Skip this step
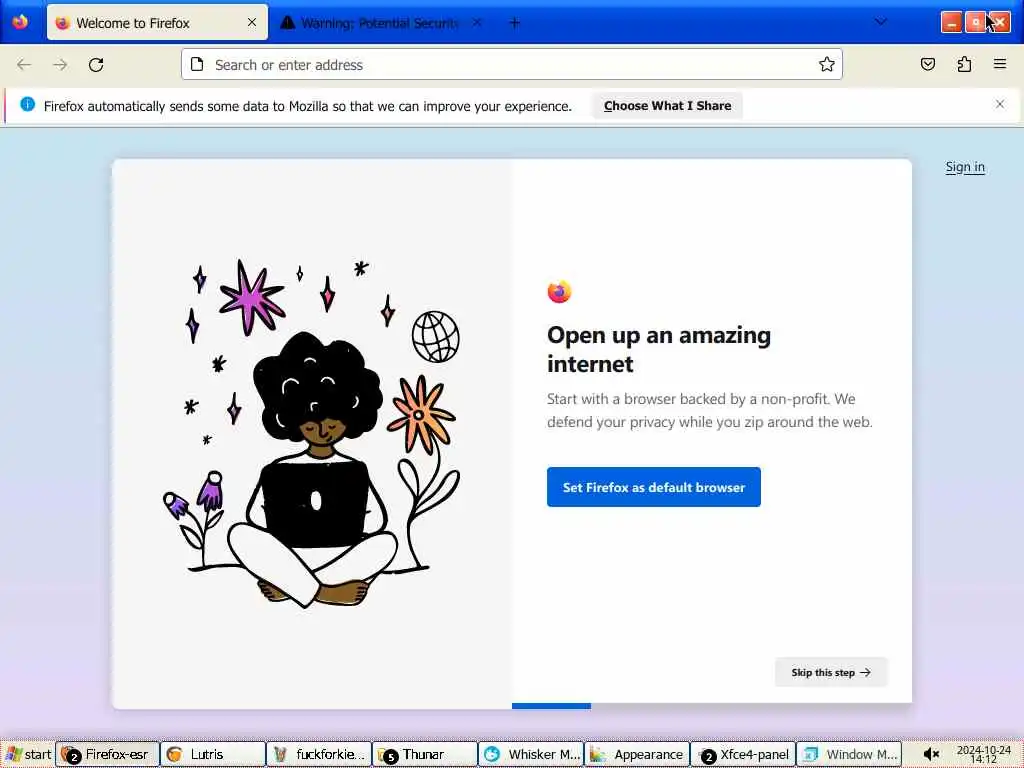 tap(831, 672)
